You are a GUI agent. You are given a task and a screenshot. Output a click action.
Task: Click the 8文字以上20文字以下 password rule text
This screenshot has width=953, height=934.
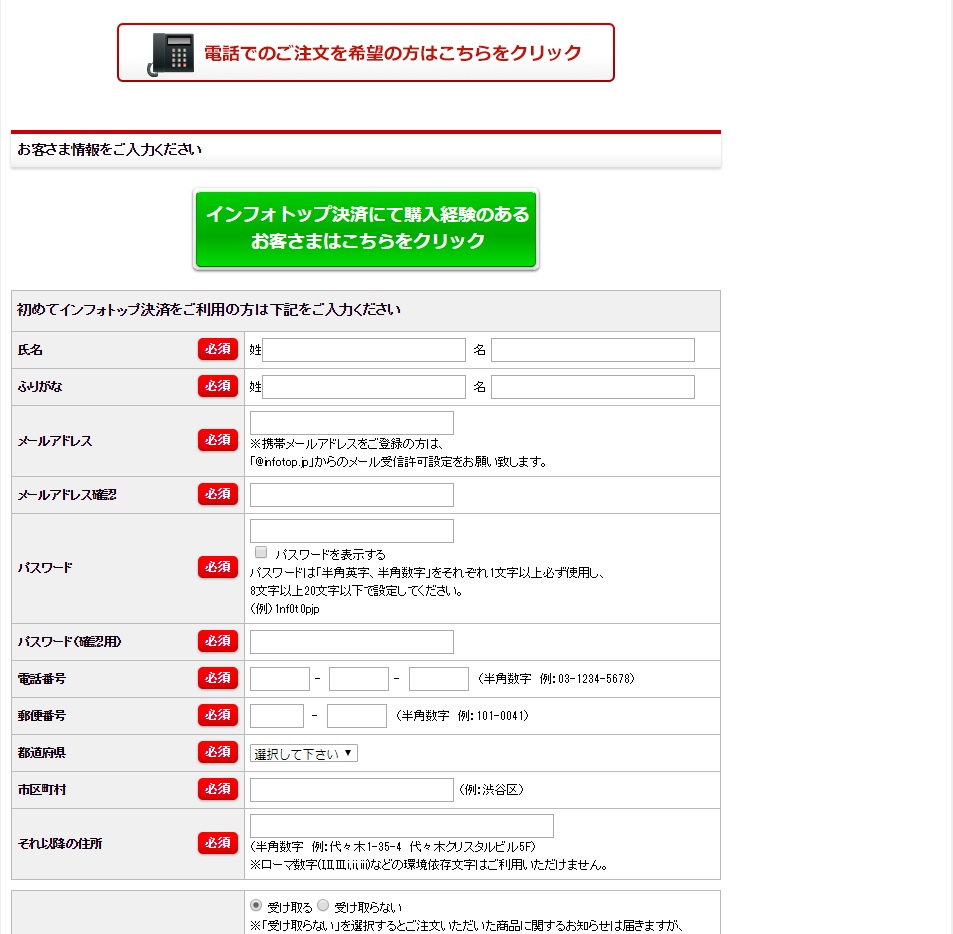coord(357,591)
